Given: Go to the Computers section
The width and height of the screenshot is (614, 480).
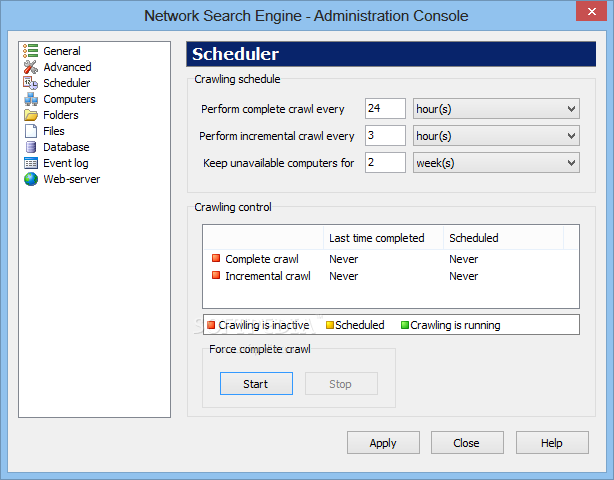Looking at the screenshot, I should pos(69,99).
